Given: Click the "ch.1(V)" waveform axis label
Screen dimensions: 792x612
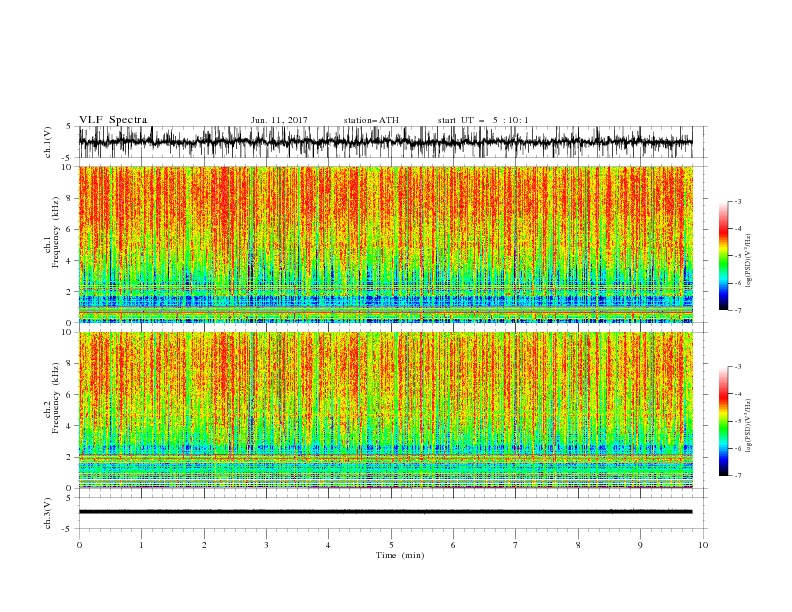Looking at the screenshot, I should 48,142.
